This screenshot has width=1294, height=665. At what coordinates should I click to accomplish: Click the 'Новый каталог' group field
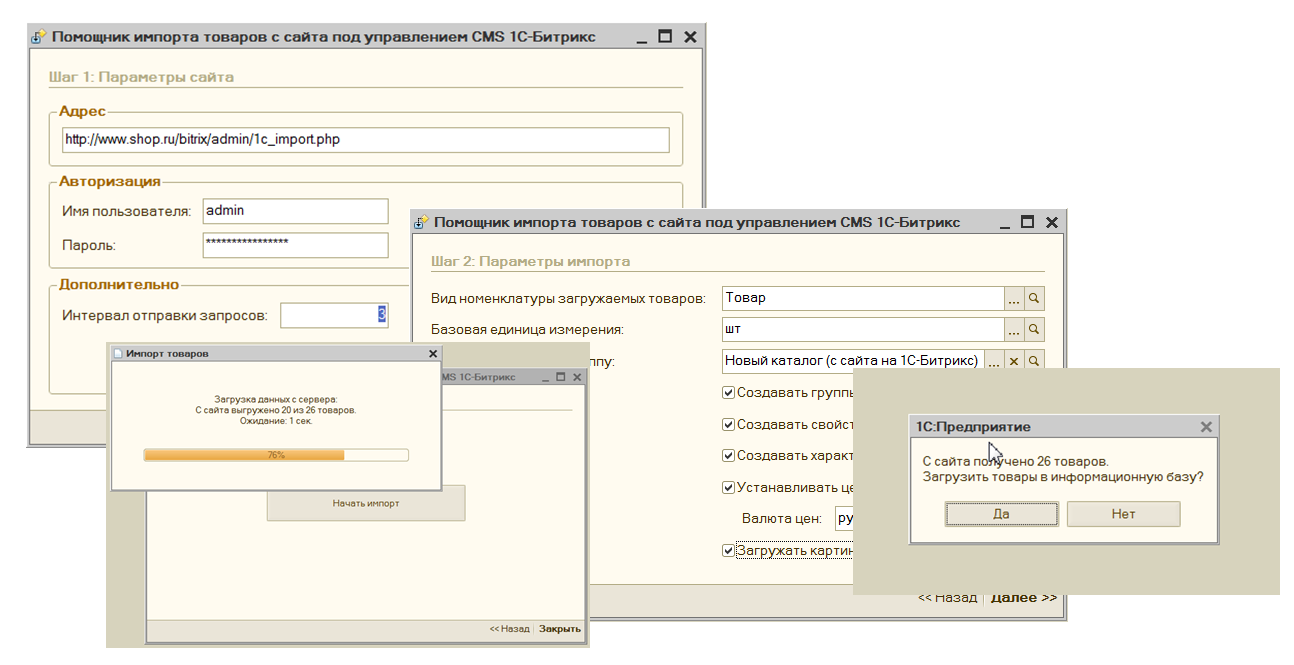(852, 361)
